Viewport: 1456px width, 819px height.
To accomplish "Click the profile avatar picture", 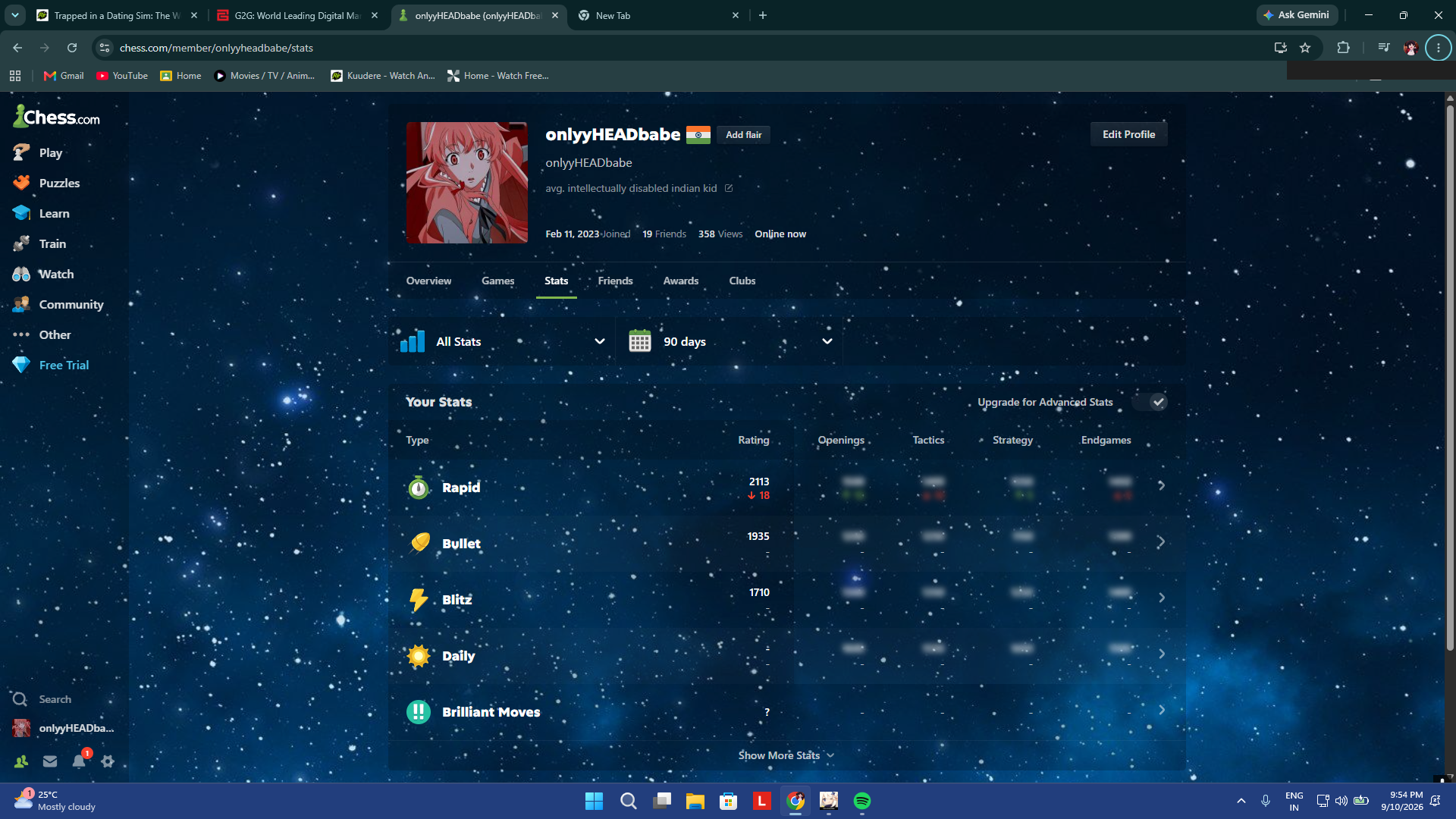I will coord(467,183).
